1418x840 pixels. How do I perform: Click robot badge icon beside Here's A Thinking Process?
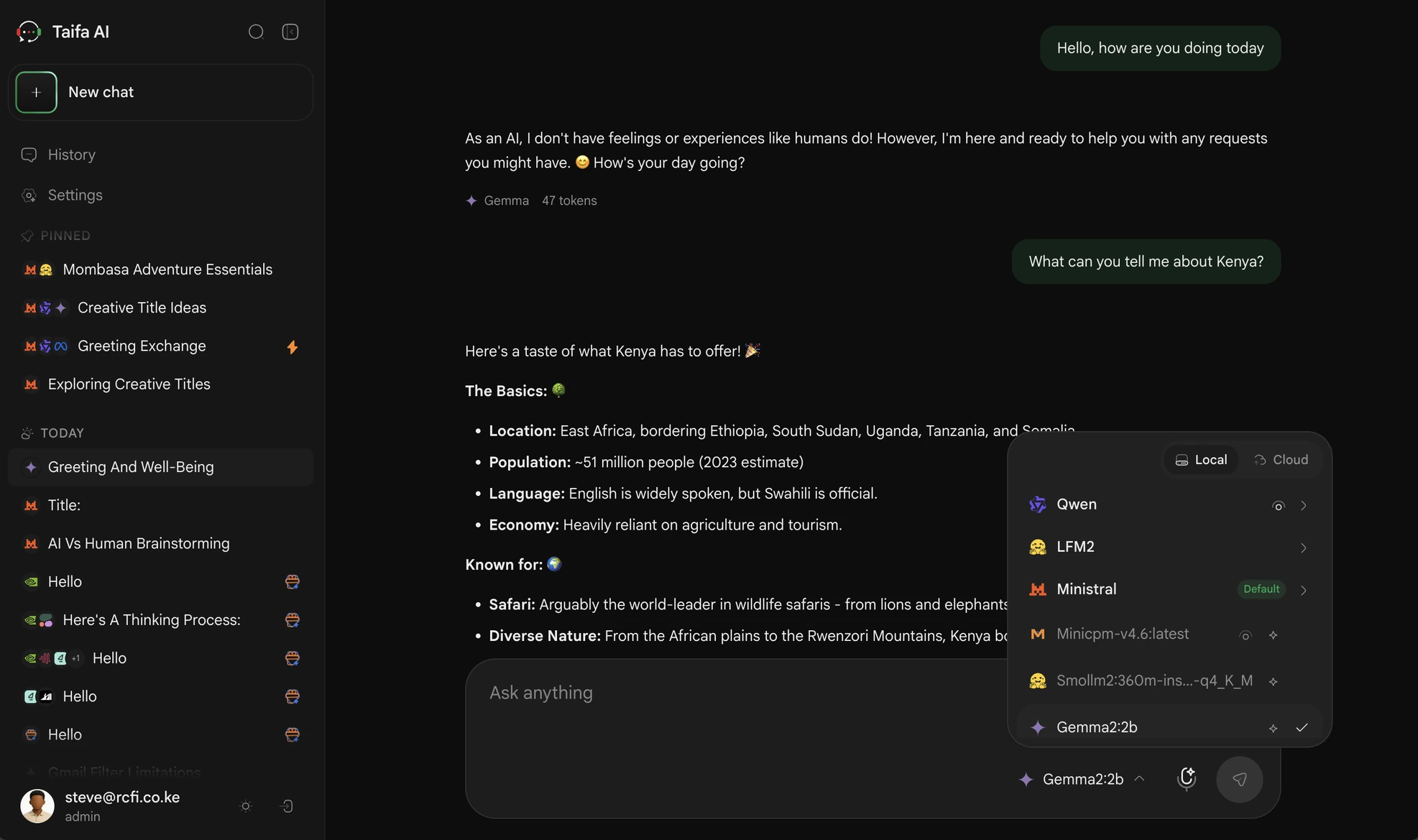pos(292,620)
